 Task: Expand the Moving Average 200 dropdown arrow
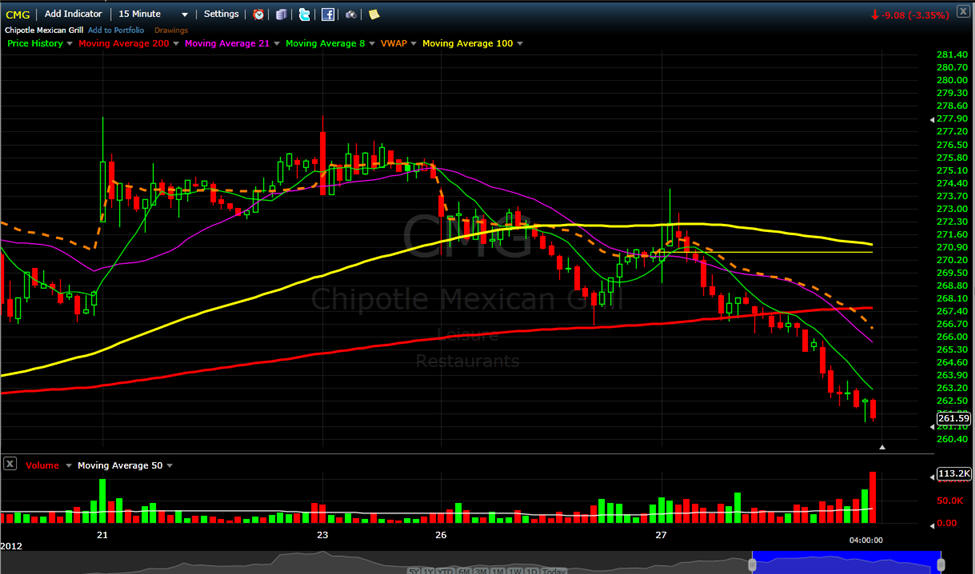click(176, 44)
